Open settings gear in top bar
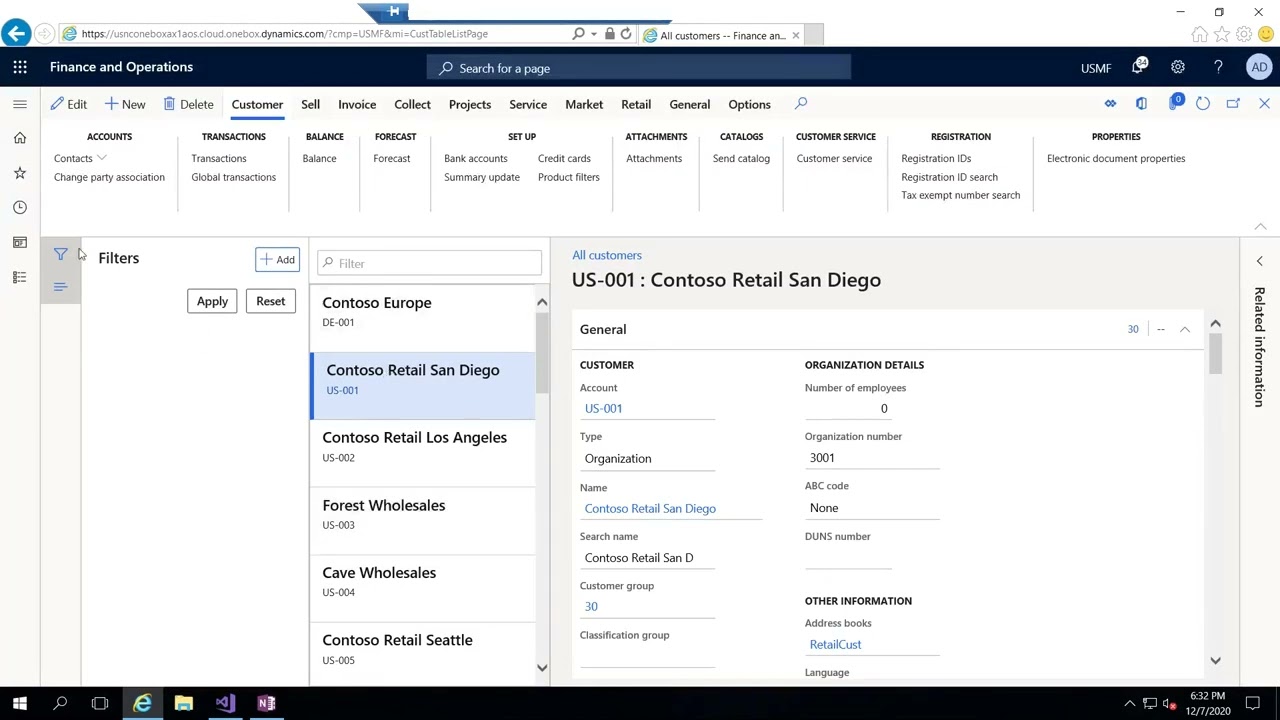1280x720 pixels. (1178, 67)
